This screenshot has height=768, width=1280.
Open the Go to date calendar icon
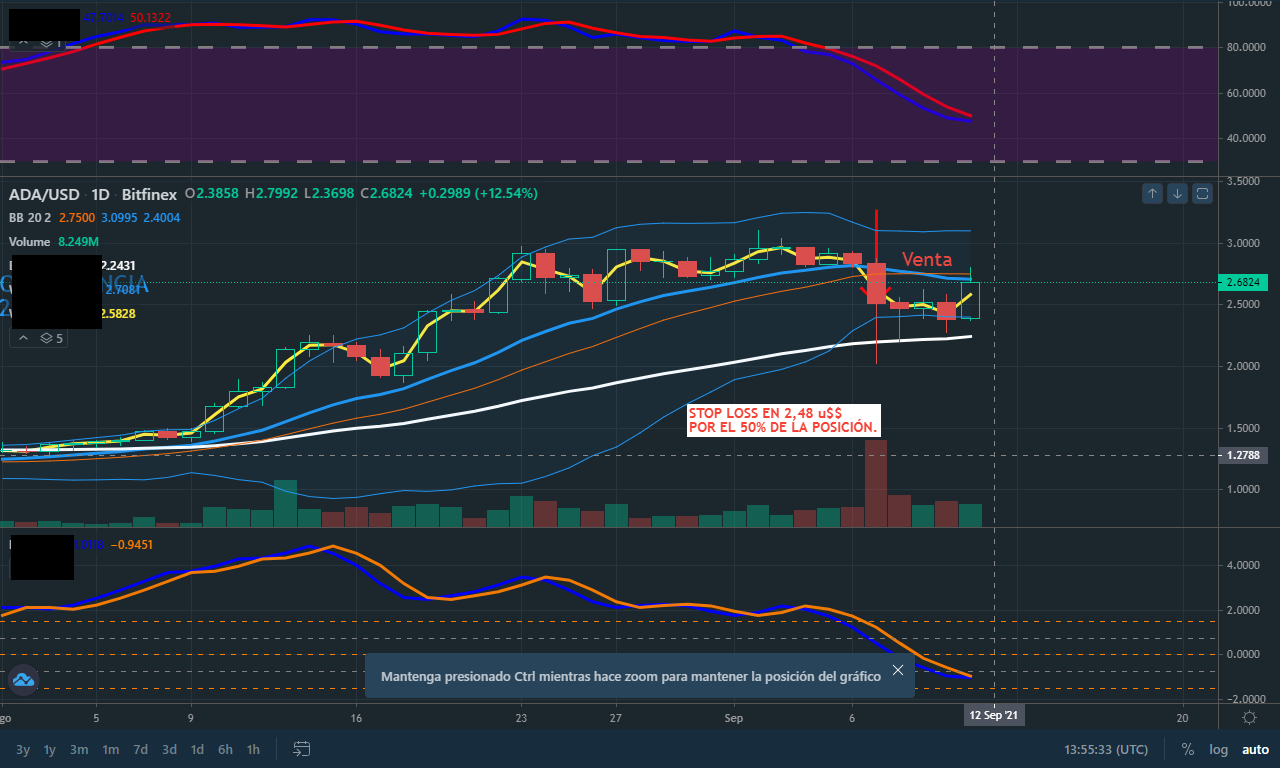pos(301,749)
